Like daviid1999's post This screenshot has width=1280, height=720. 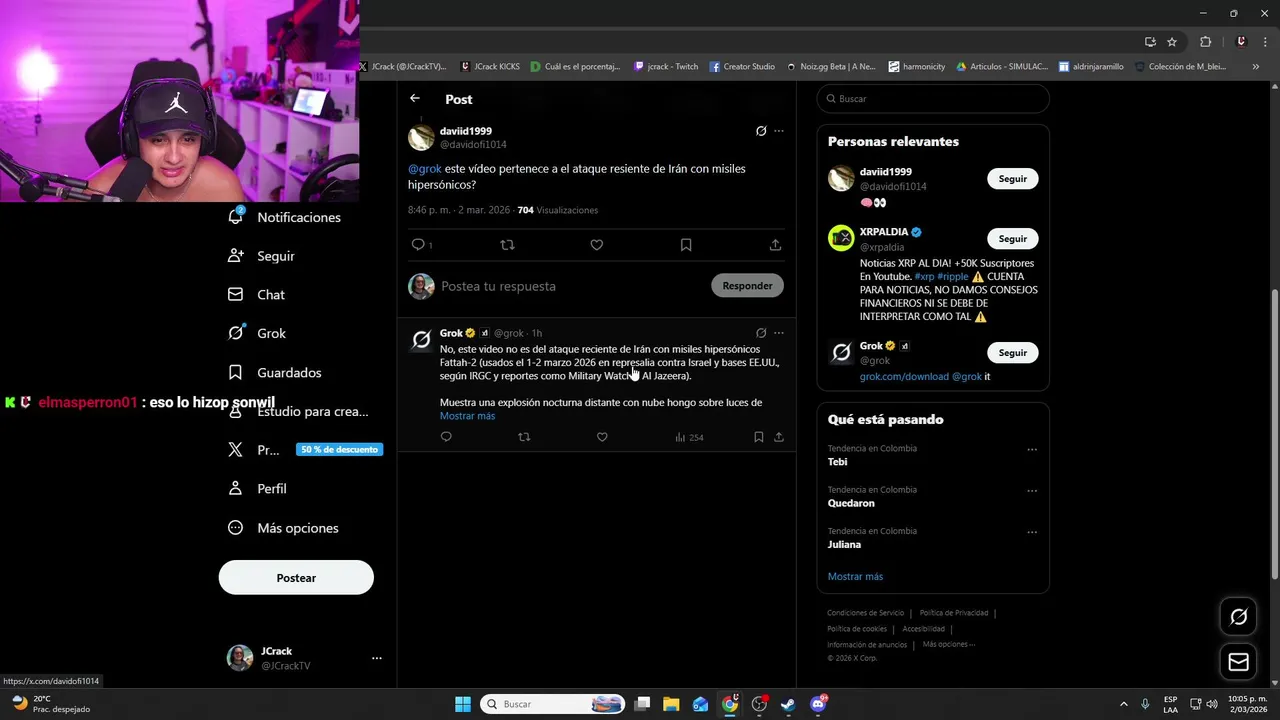click(x=597, y=244)
